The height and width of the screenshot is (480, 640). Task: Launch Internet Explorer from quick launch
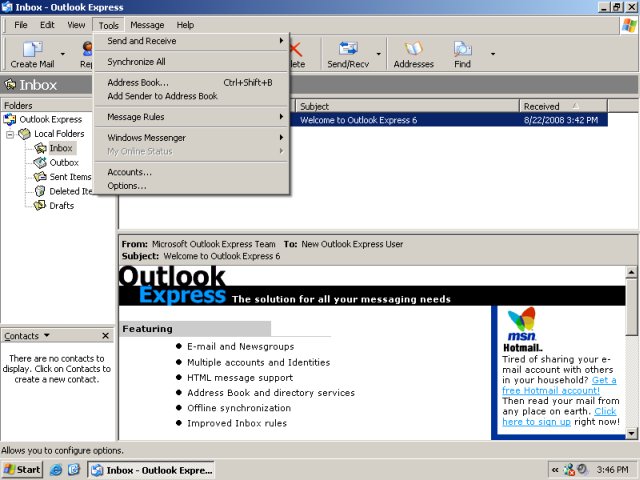[56, 470]
